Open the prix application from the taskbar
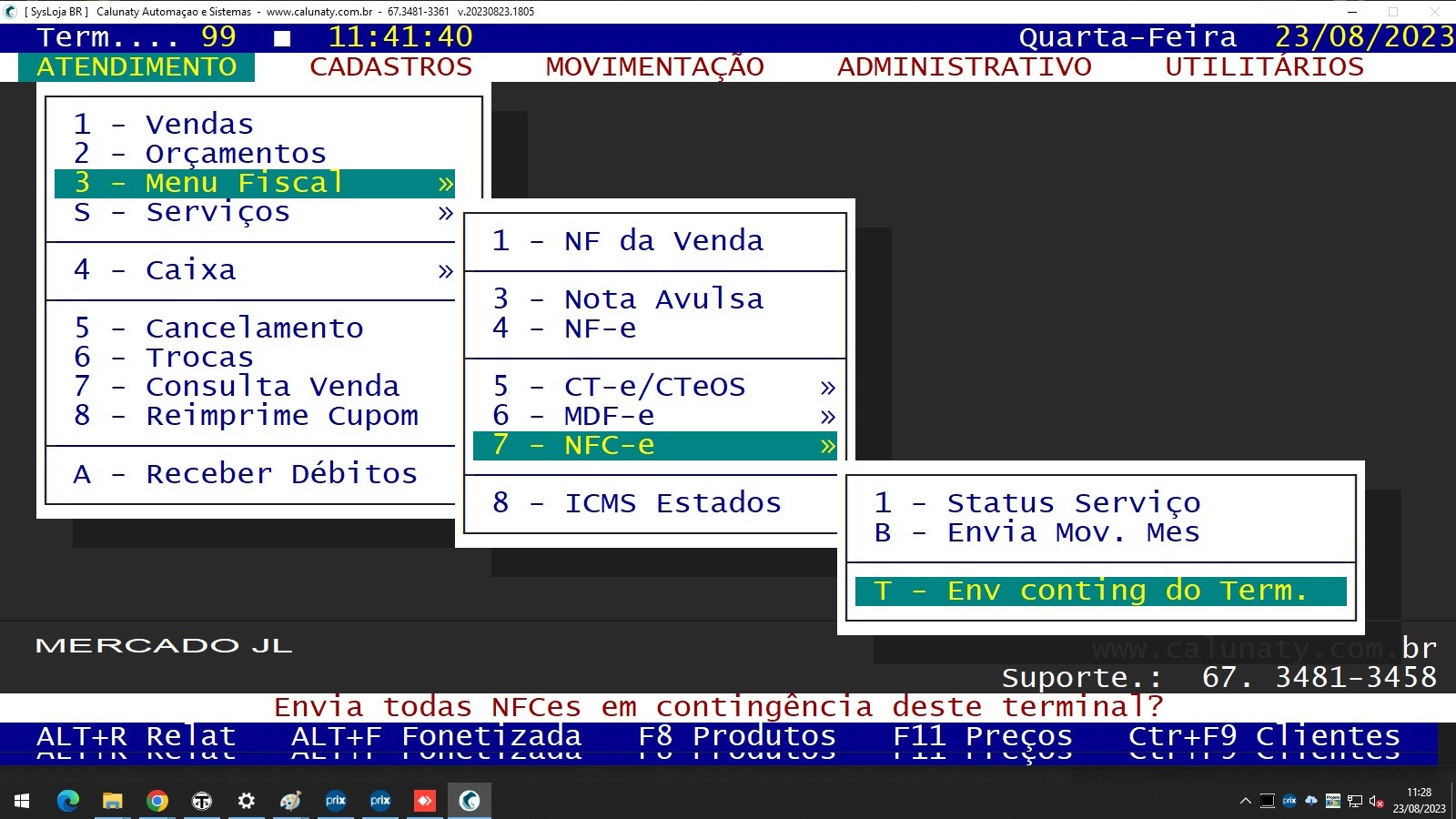The width and height of the screenshot is (1456, 819). coord(335,801)
